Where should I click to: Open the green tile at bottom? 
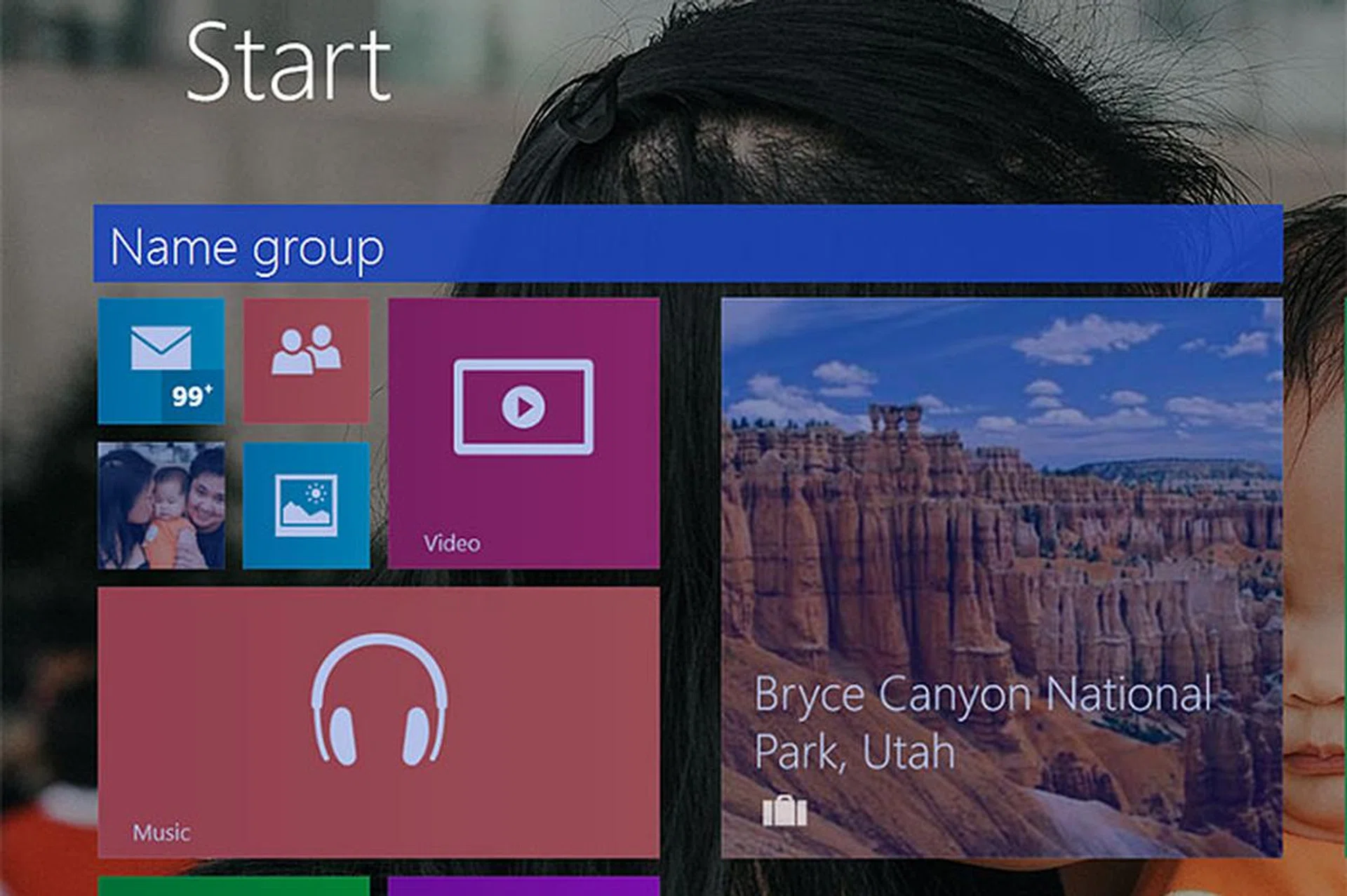(x=234, y=886)
